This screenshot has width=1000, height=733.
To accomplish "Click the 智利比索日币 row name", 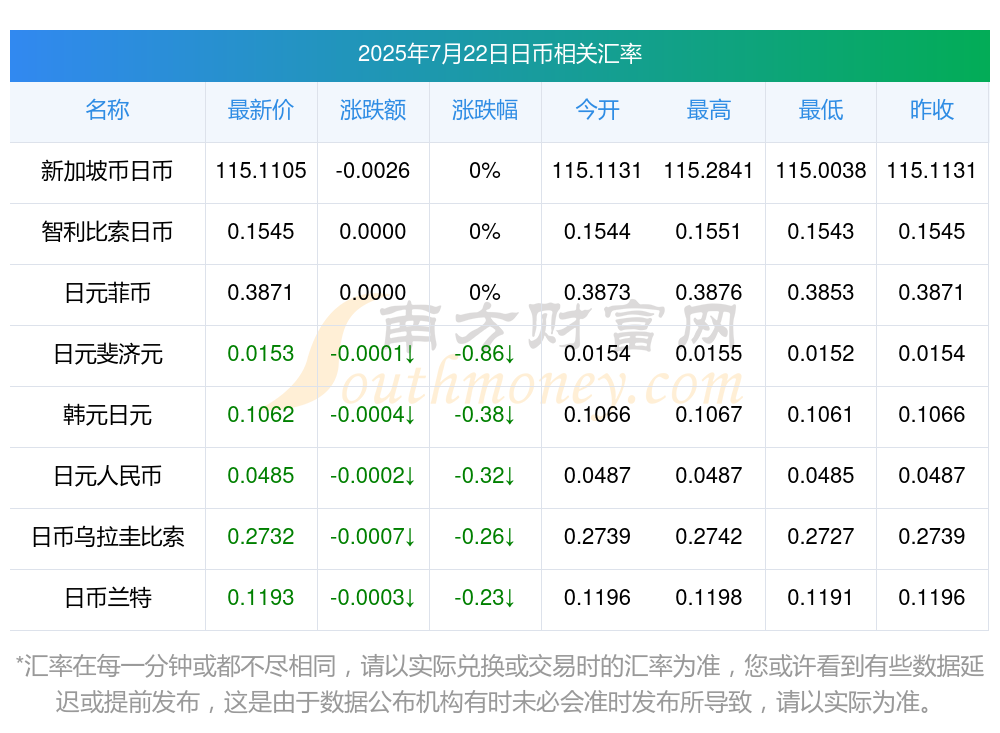I will pos(107,232).
